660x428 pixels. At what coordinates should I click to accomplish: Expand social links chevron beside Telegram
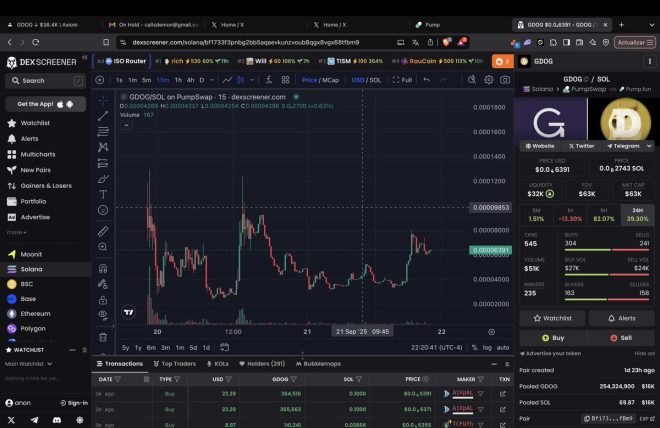(649, 146)
